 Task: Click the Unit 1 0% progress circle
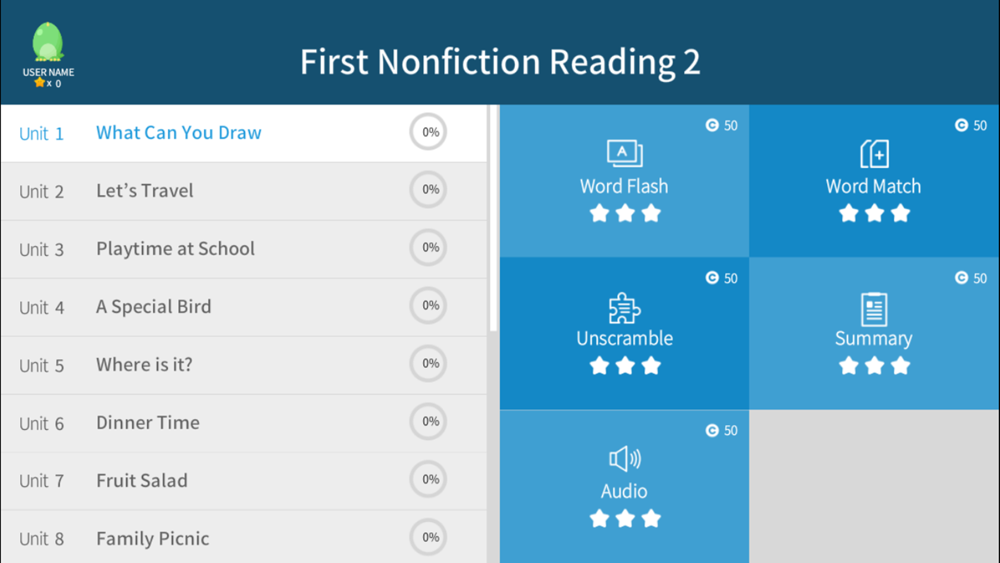(x=428, y=132)
